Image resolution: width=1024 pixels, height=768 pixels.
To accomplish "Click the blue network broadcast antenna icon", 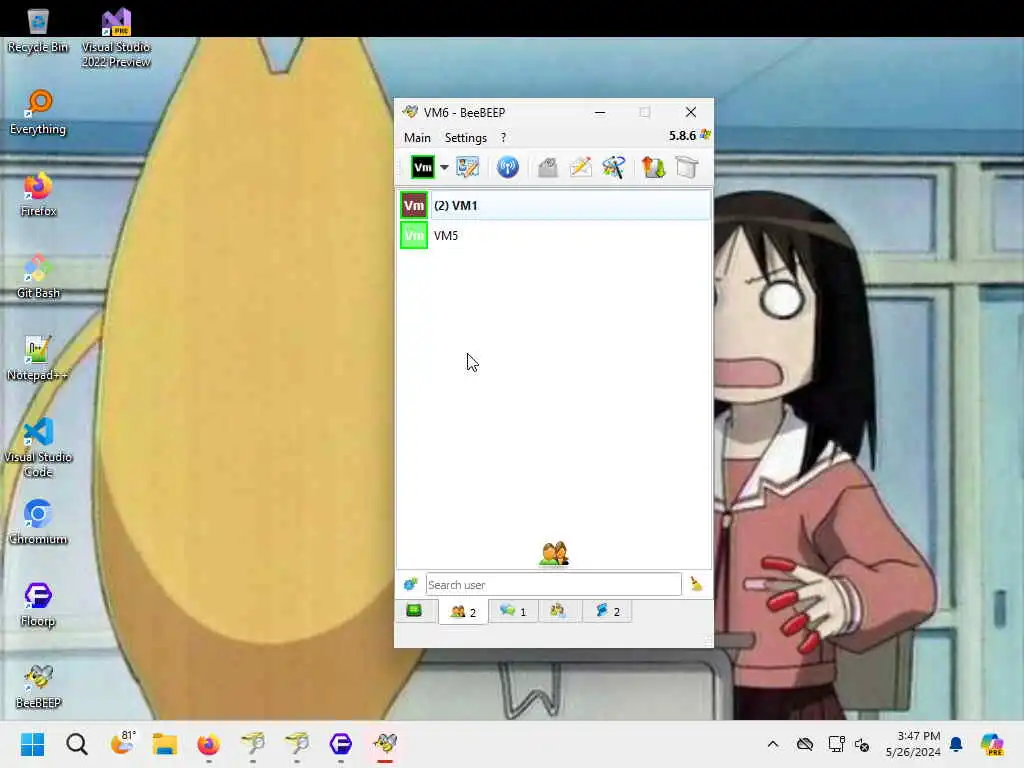I will 507,168.
